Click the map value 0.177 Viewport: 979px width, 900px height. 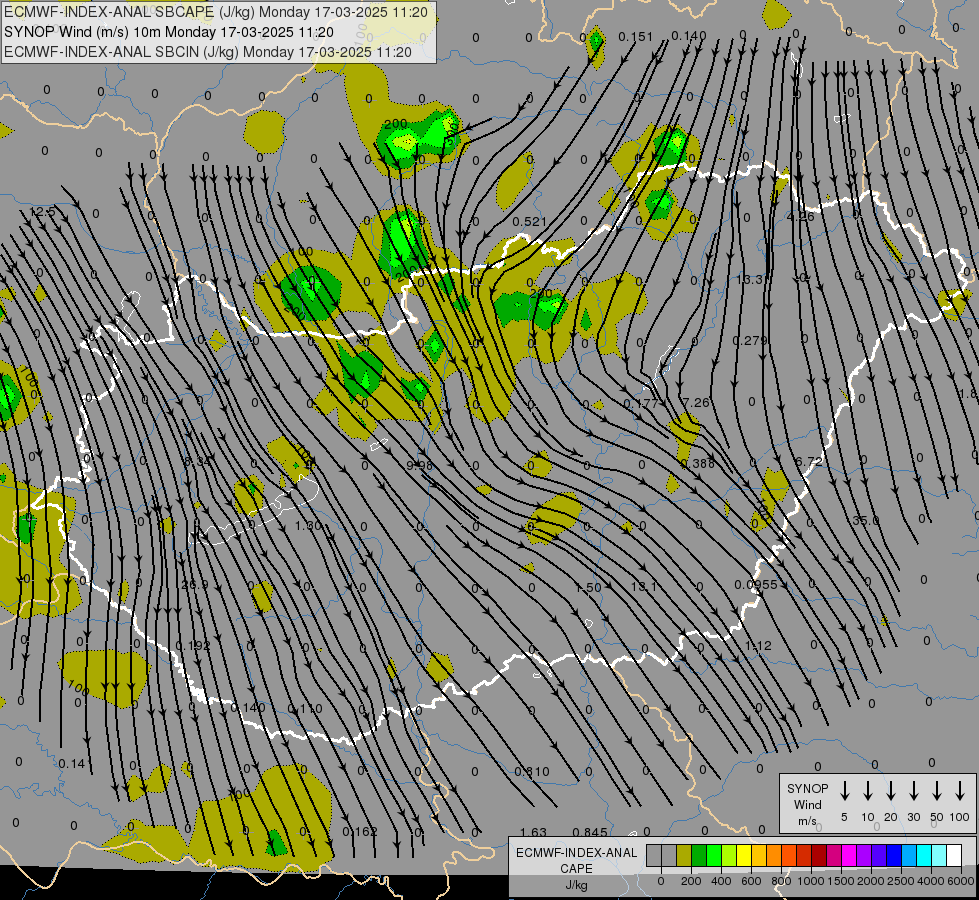point(641,403)
